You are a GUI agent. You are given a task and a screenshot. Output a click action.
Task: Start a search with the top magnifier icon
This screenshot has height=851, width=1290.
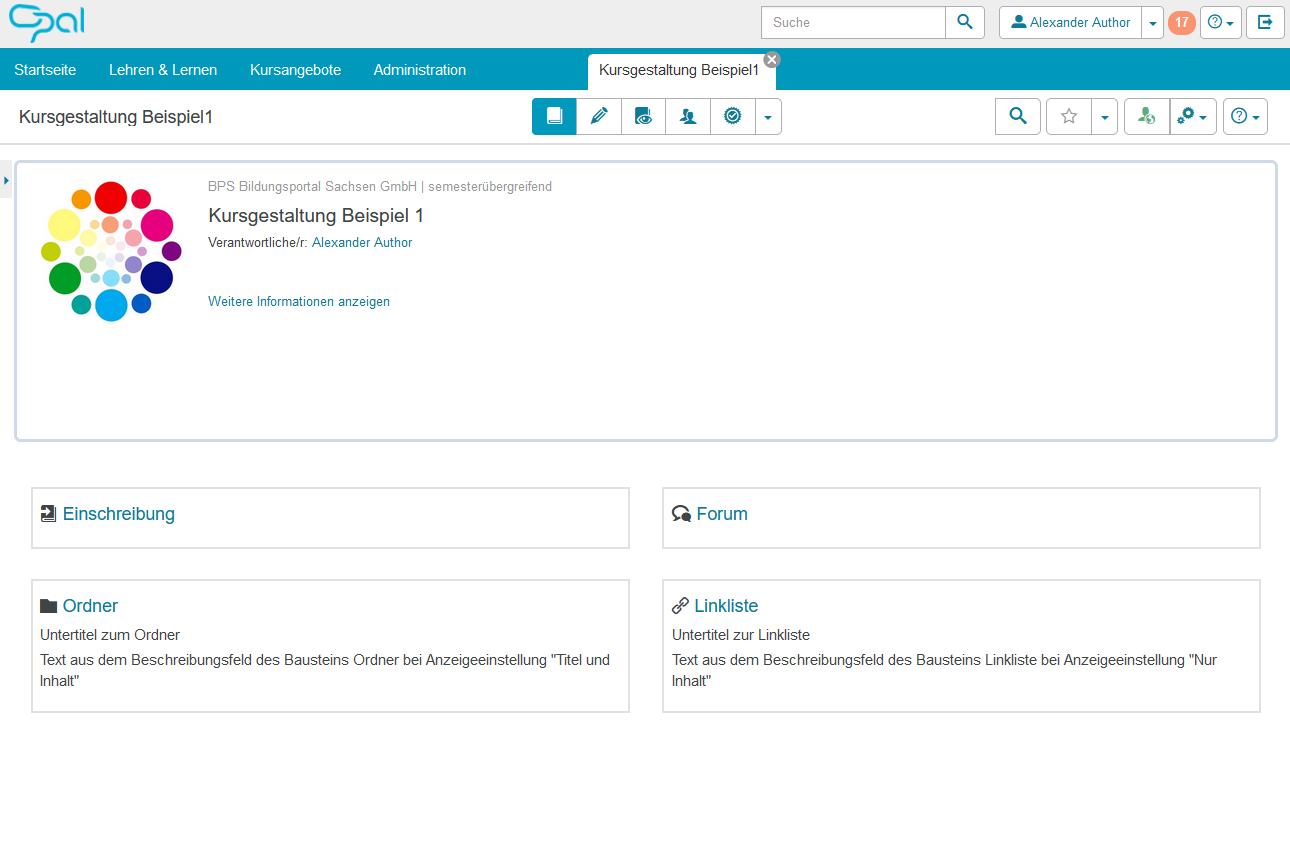964,22
